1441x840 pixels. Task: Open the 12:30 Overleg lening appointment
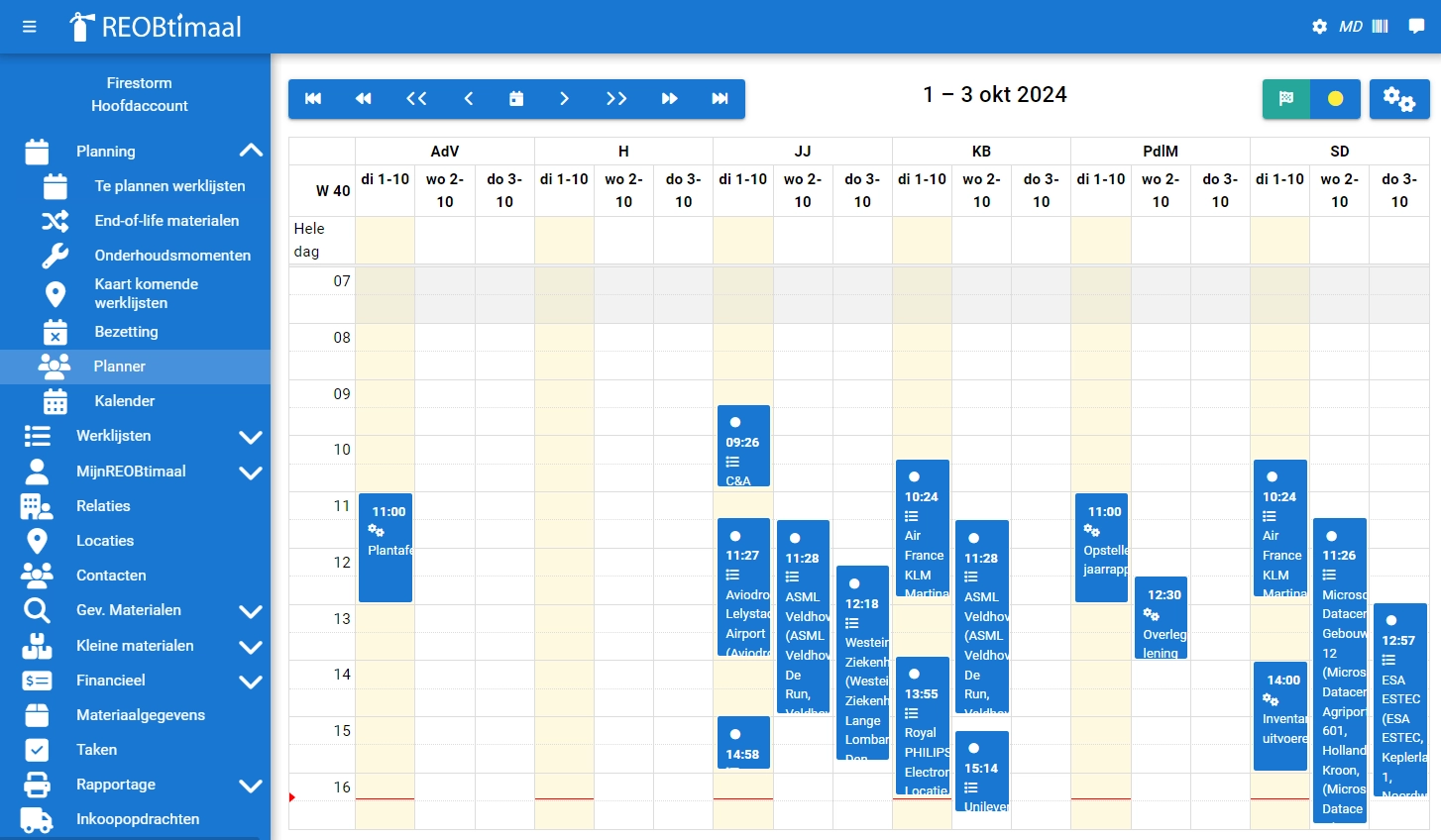(x=1161, y=618)
